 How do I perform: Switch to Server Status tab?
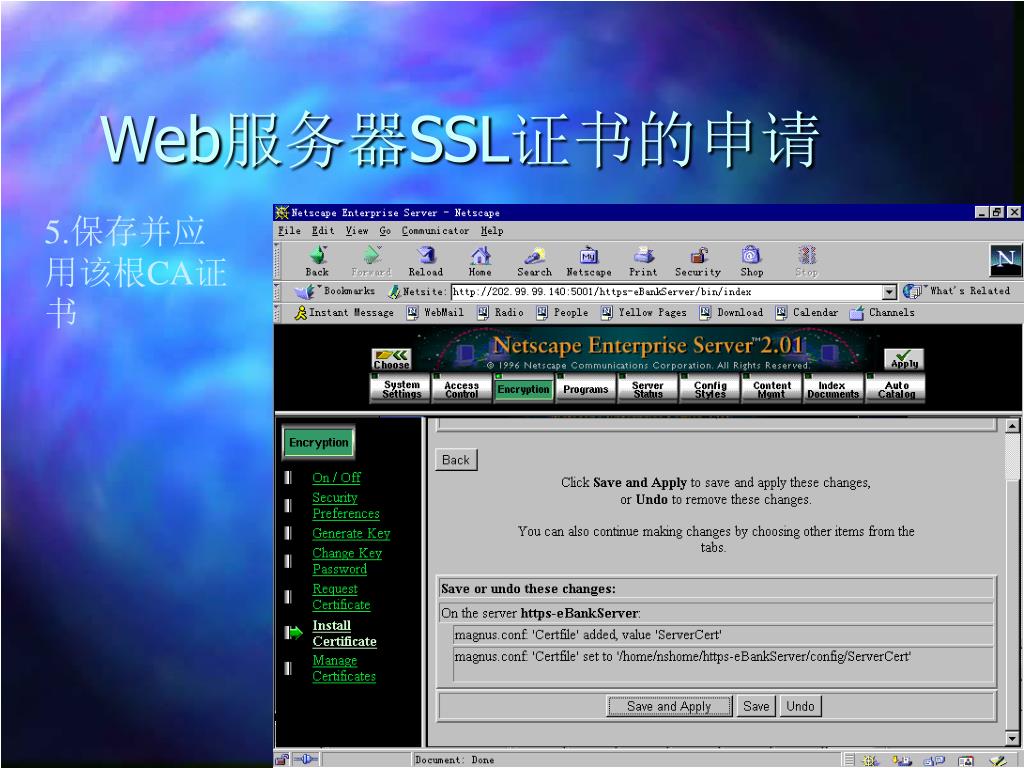[648, 389]
